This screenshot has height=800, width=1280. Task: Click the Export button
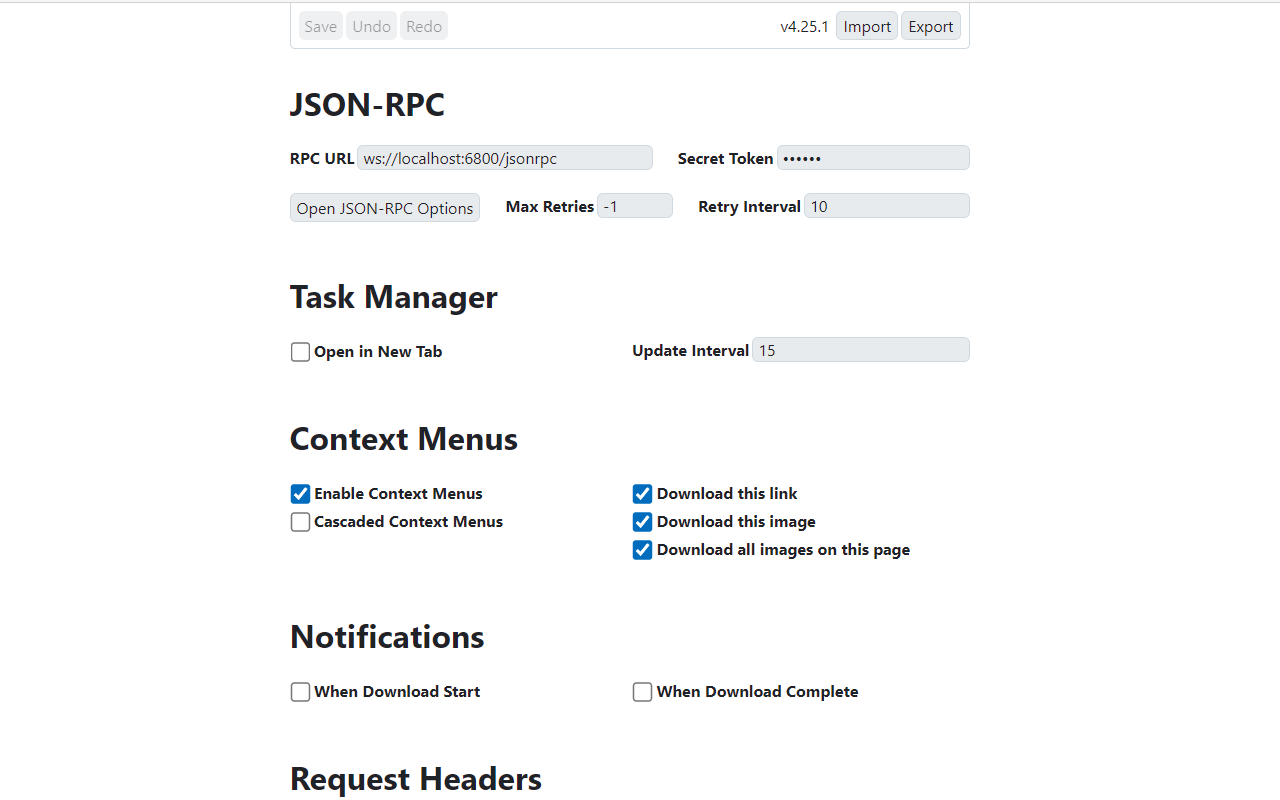coord(930,25)
